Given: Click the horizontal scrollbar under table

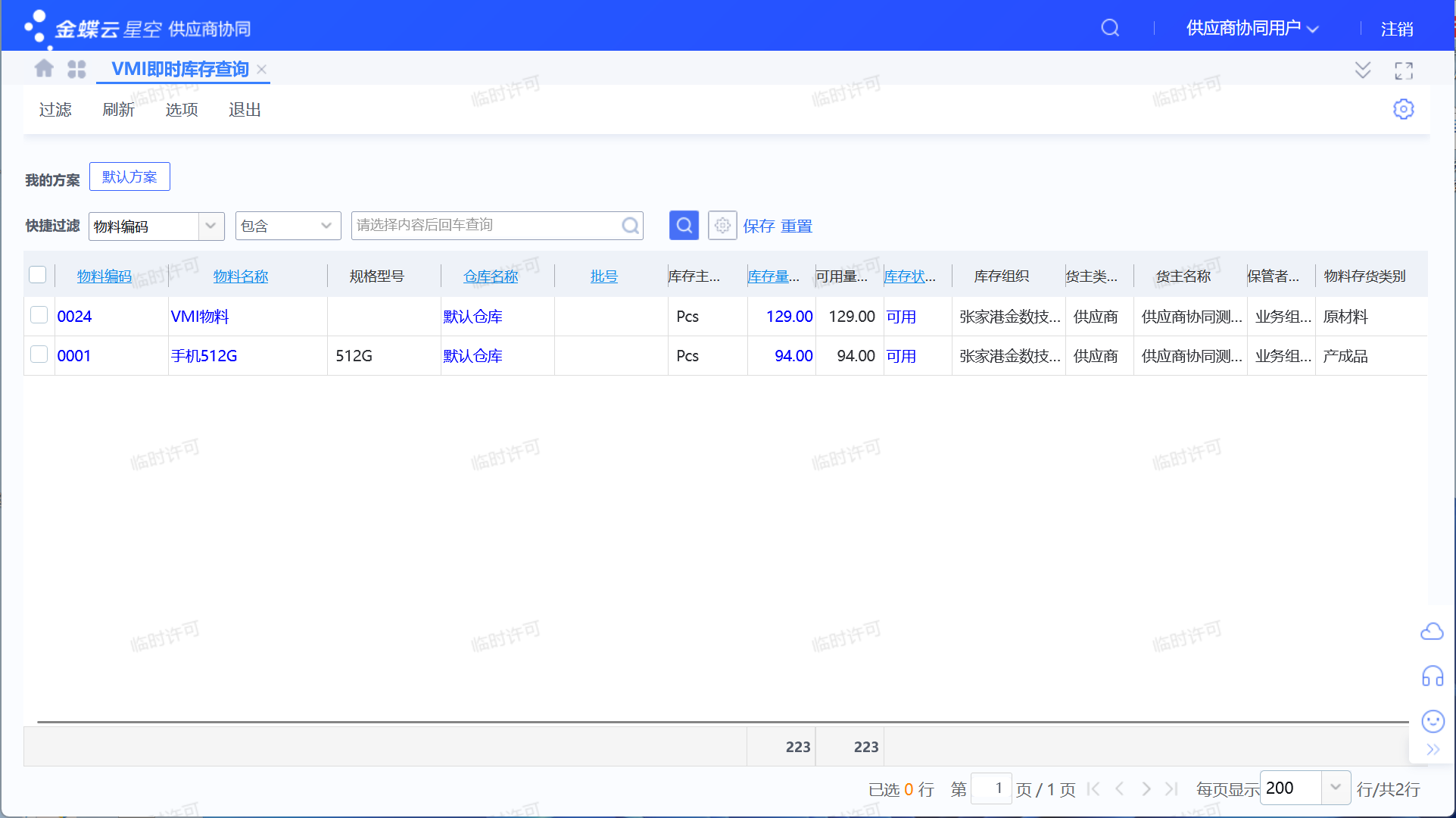Looking at the screenshot, I should tap(722, 723).
